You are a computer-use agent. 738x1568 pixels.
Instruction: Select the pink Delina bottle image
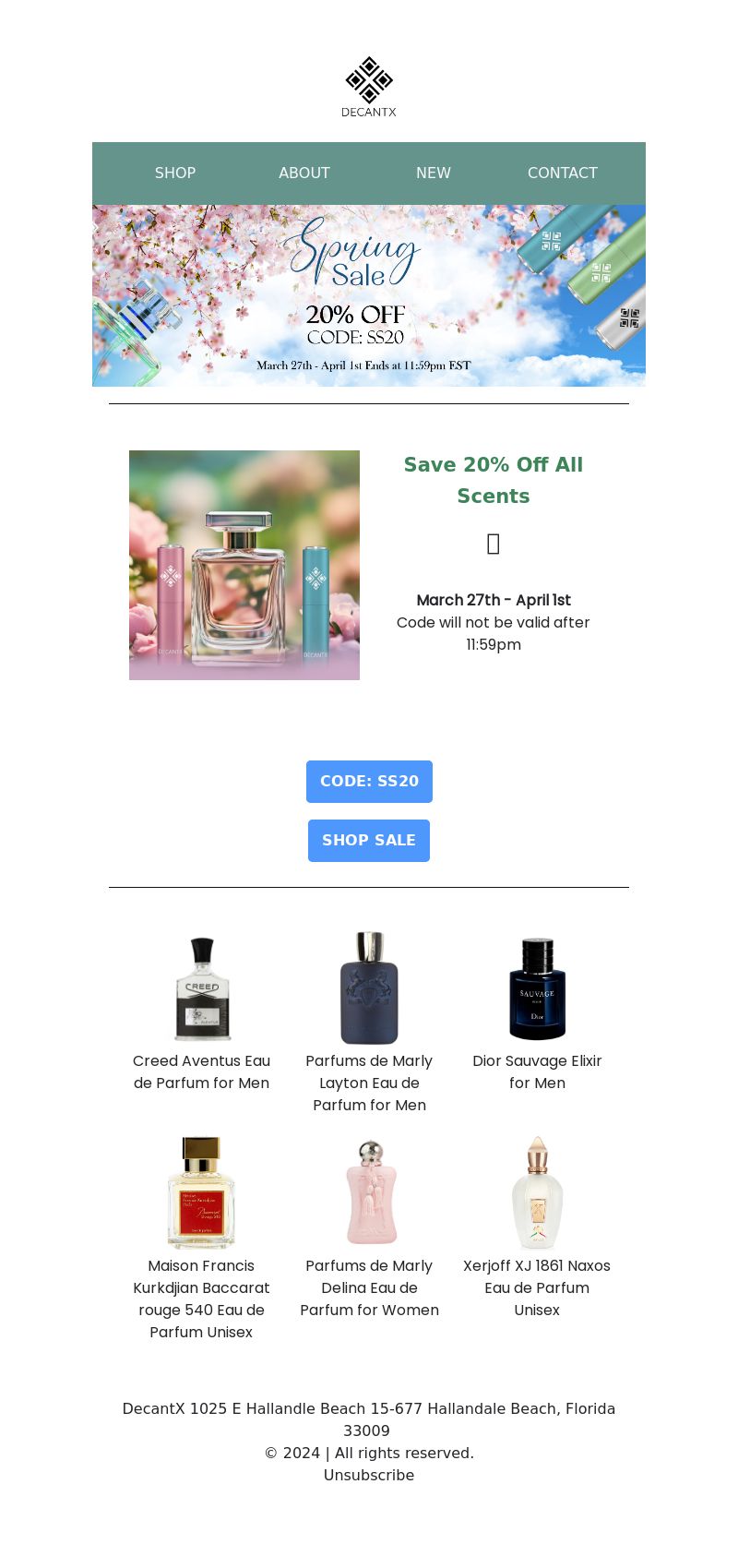coord(370,1192)
